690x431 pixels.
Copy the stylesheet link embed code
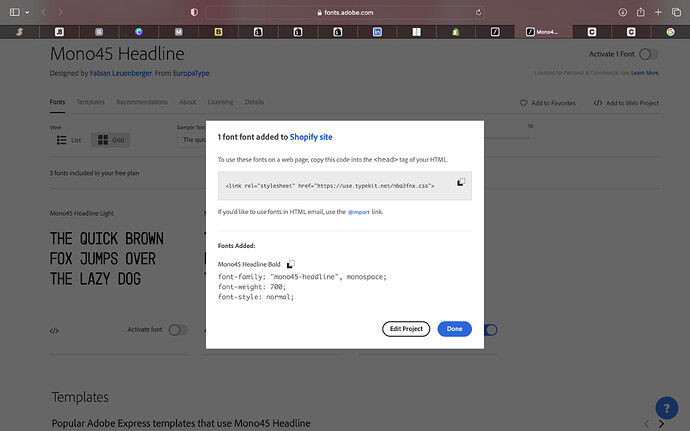[461, 182]
